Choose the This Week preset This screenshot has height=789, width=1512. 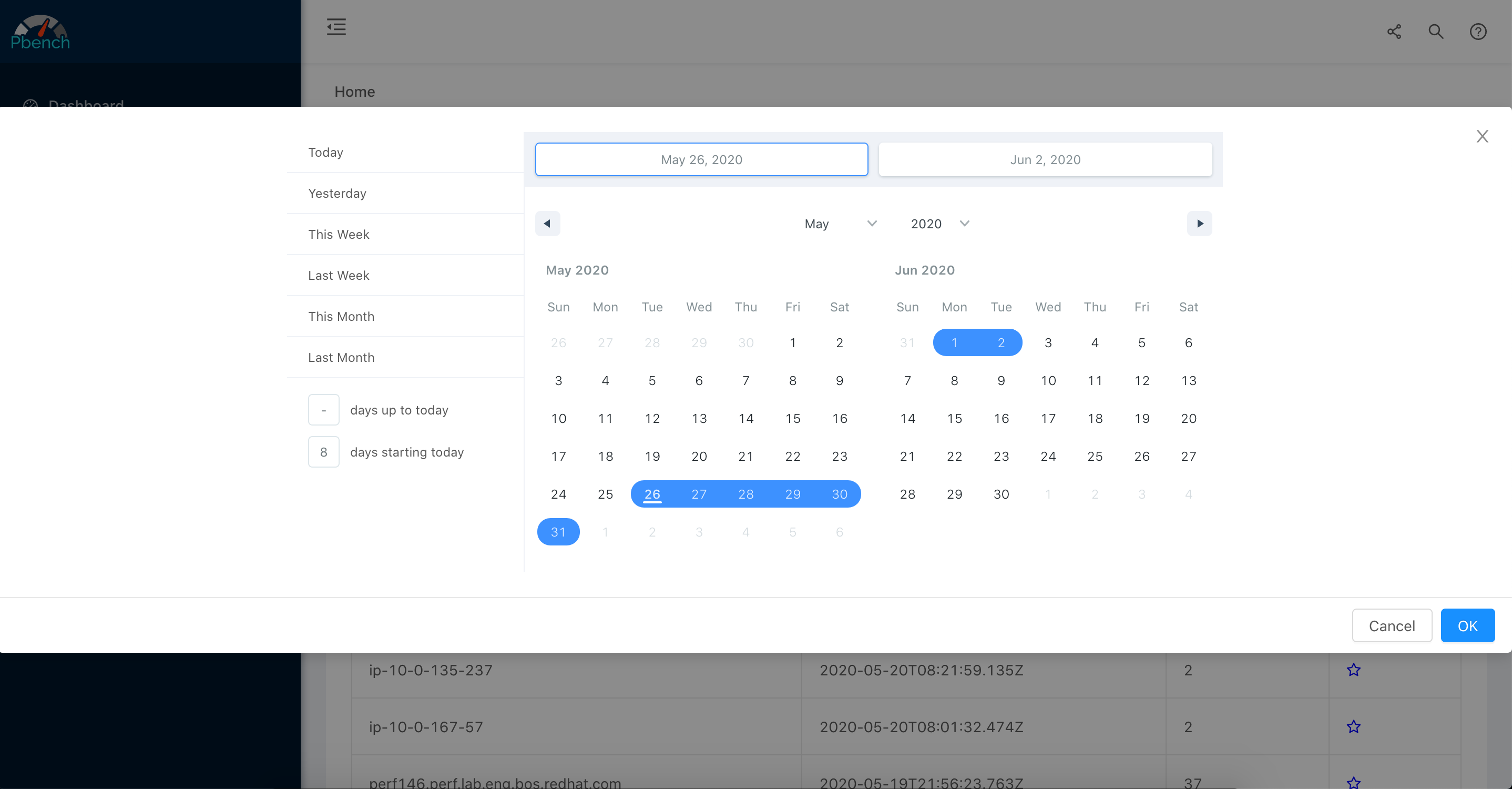coord(405,234)
